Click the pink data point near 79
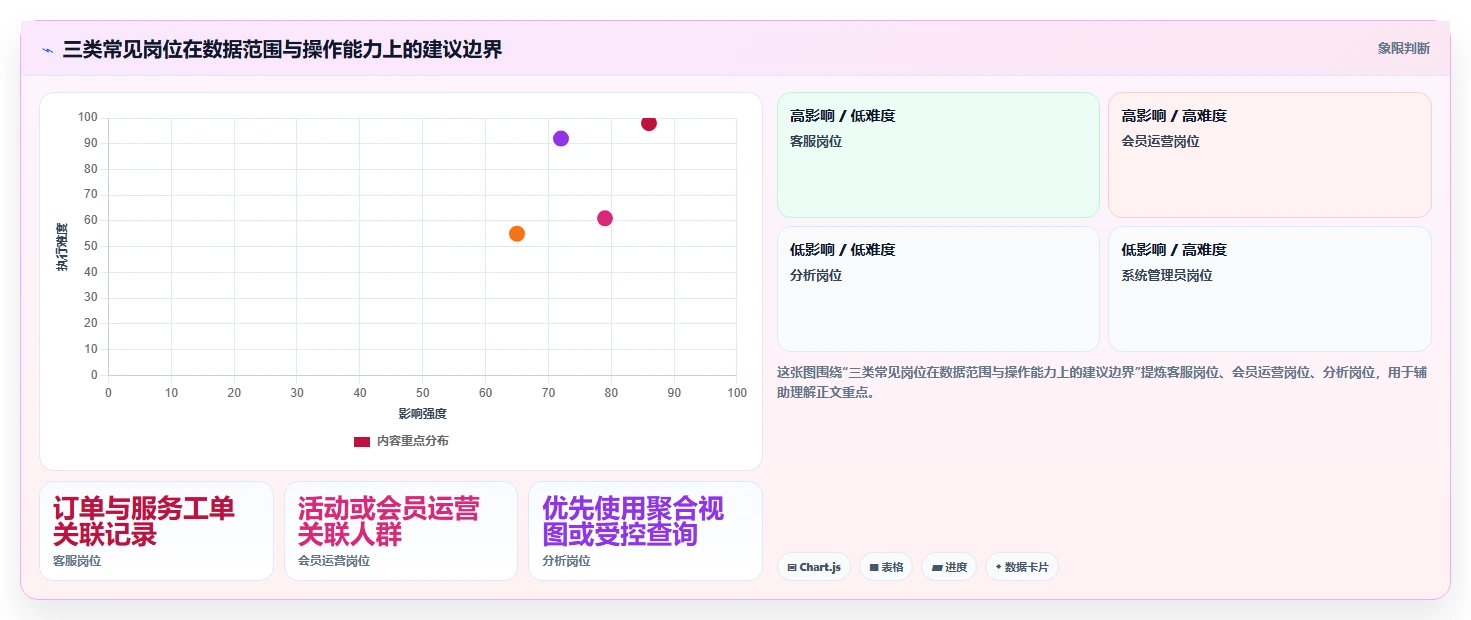 tap(605, 218)
